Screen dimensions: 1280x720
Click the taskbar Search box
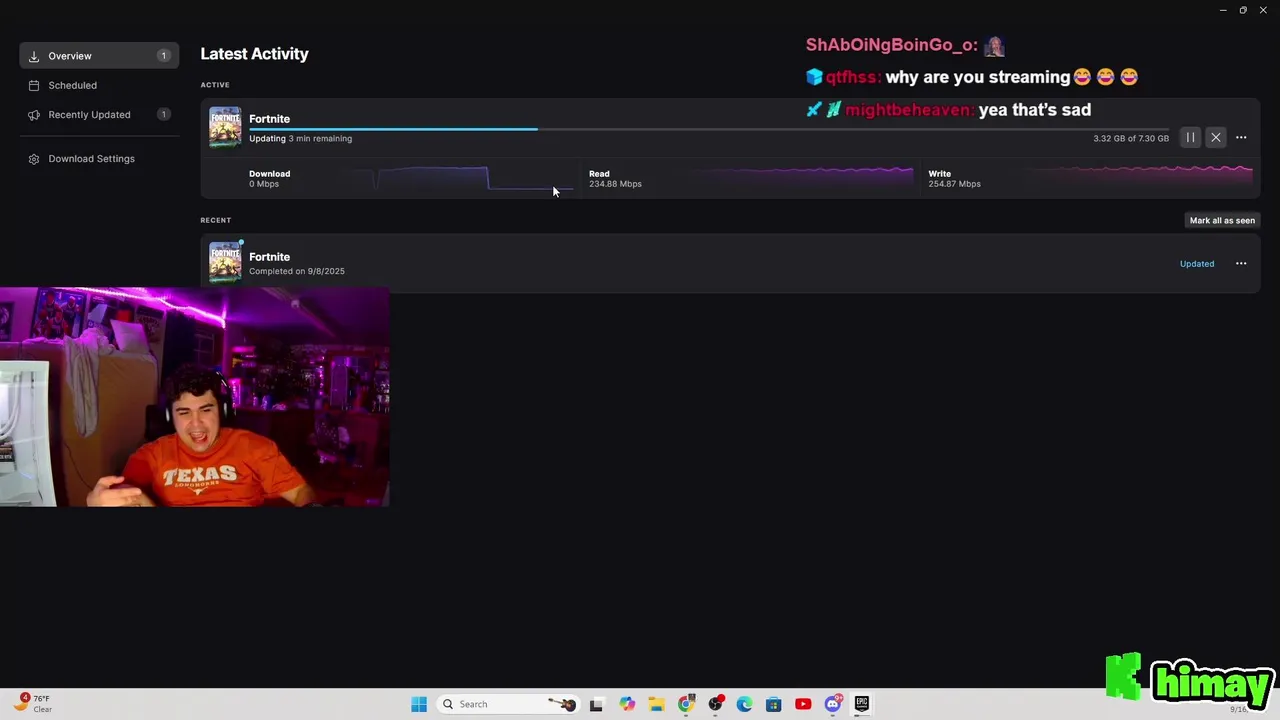[x=509, y=704]
